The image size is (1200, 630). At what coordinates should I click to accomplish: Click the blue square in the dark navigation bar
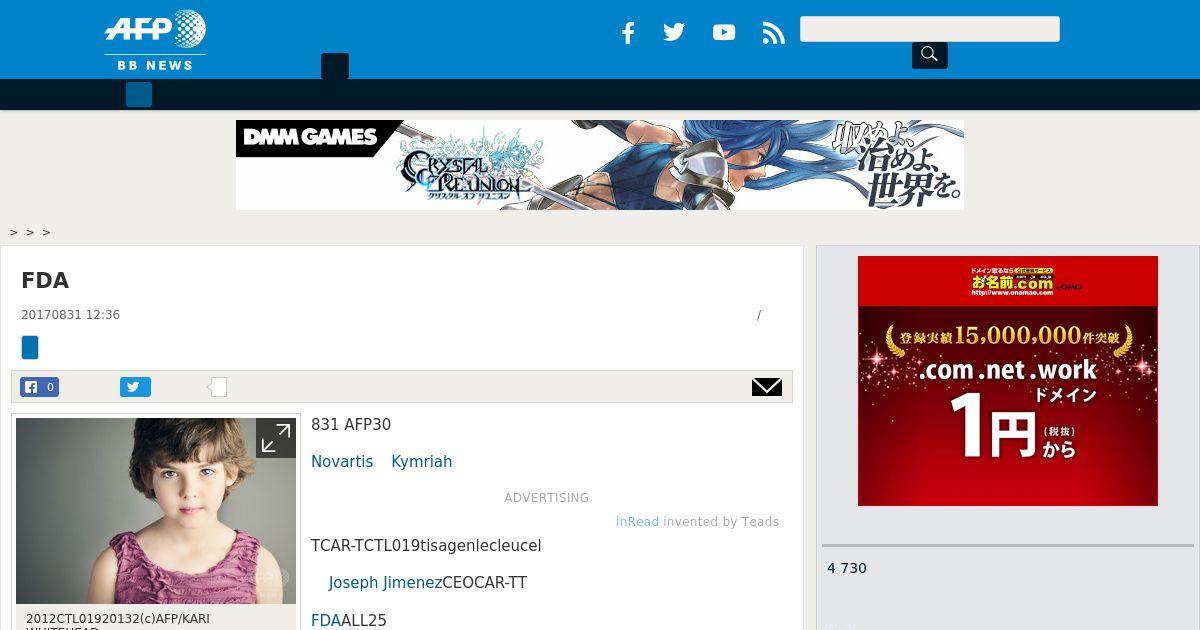pyautogui.click(x=139, y=95)
